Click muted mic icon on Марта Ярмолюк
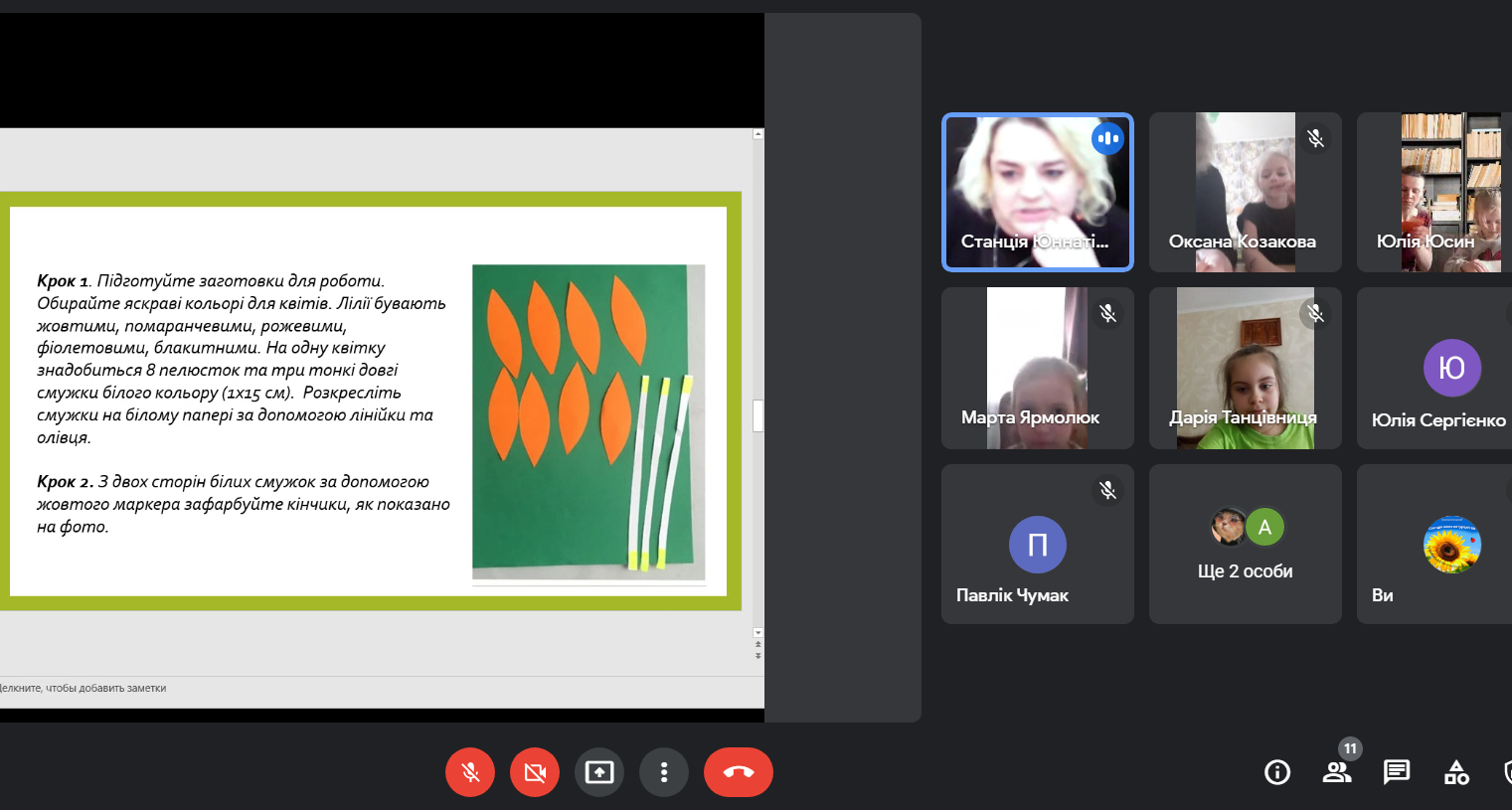The width and height of the screenshot is (1512, 810). (1107, 314)
